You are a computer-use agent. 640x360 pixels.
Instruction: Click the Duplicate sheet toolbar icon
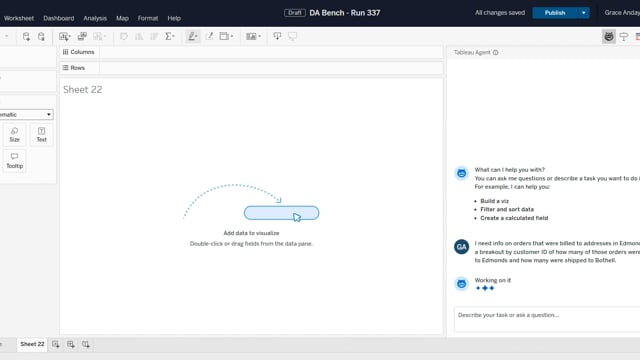(82, 36)
